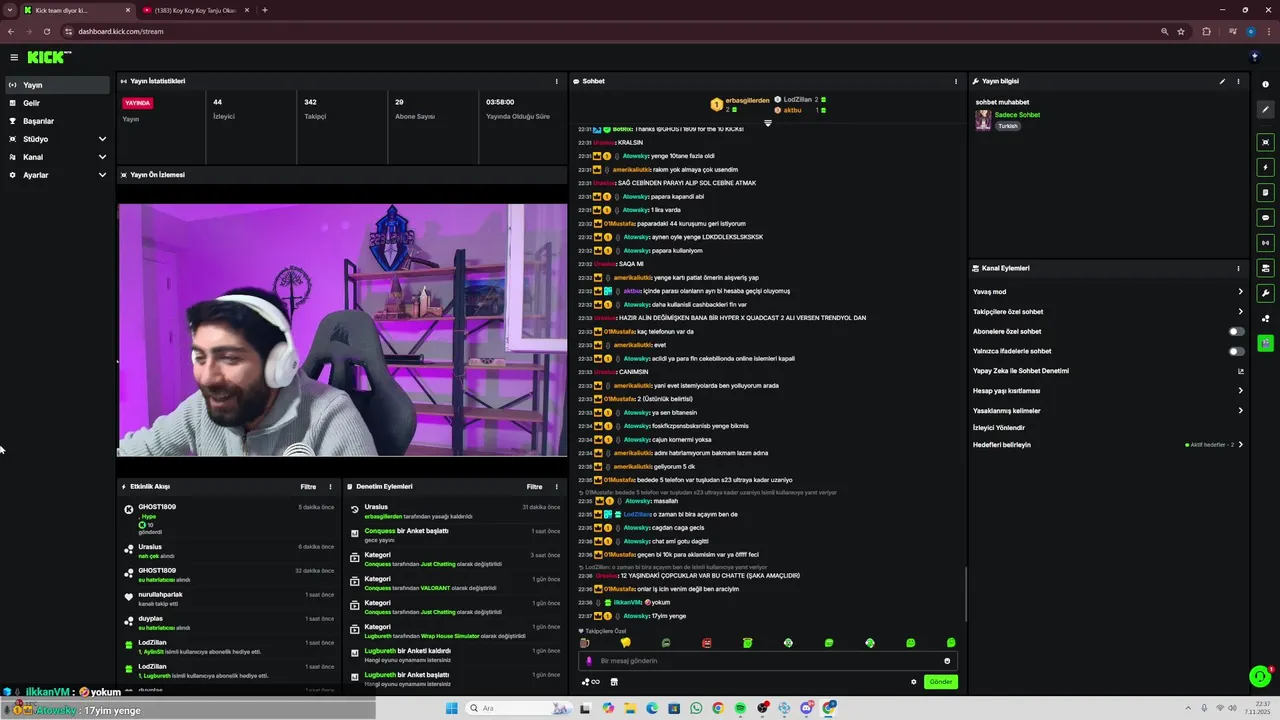This screenshot has width=1280, height=720.
Task: Expand the Ayarlar sidebar section
Action: 102,175
